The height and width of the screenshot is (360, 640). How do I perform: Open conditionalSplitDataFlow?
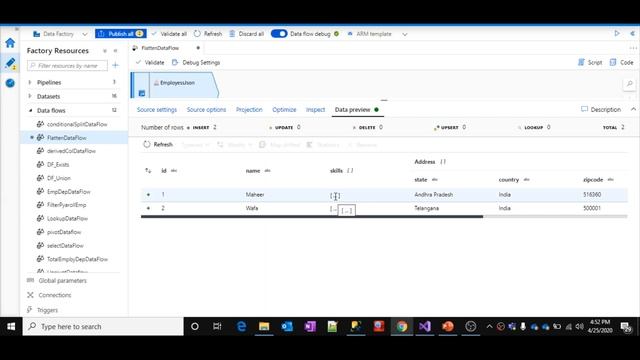[77, 124]
